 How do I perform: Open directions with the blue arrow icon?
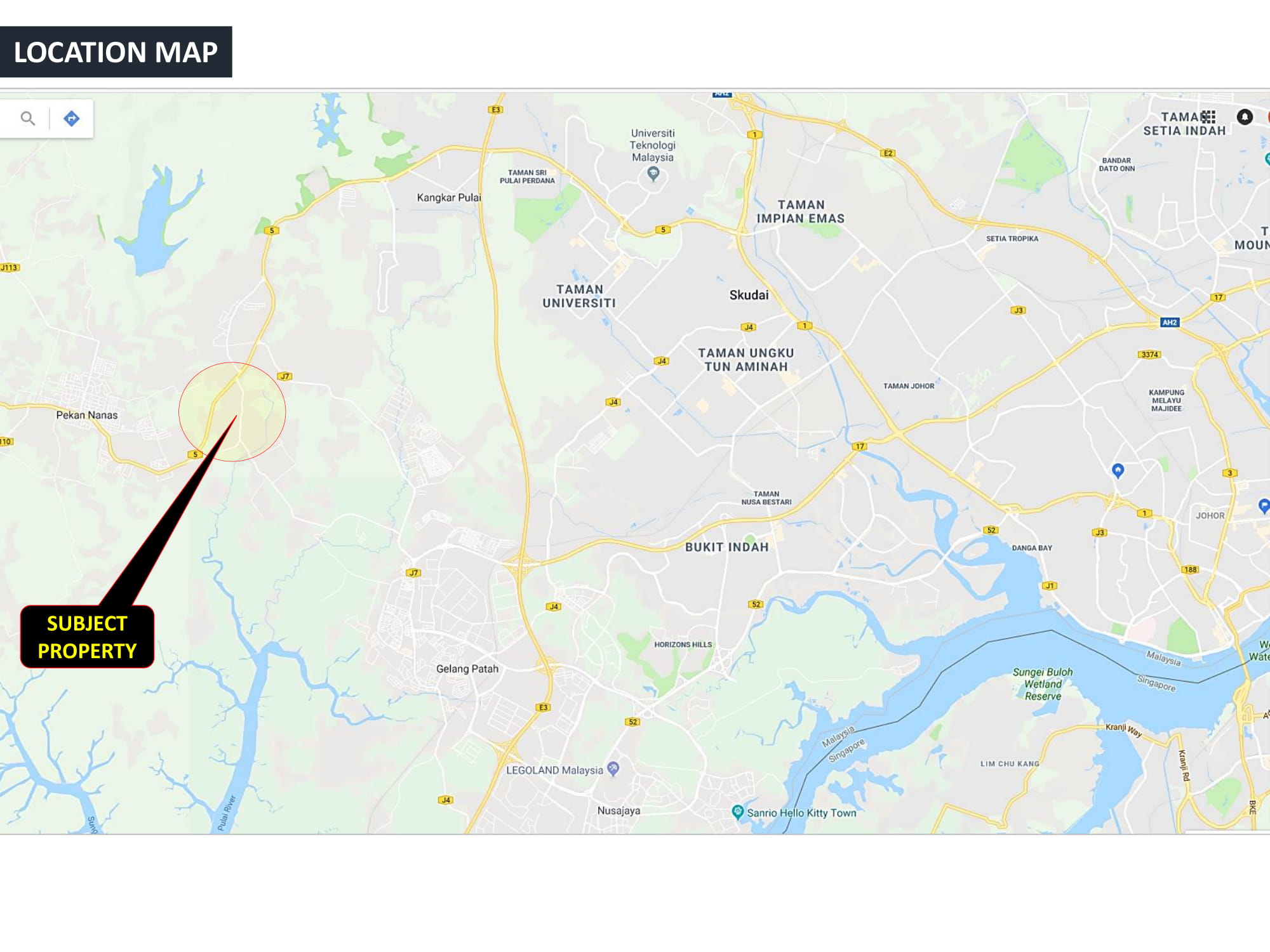click(x=72, y=118)
